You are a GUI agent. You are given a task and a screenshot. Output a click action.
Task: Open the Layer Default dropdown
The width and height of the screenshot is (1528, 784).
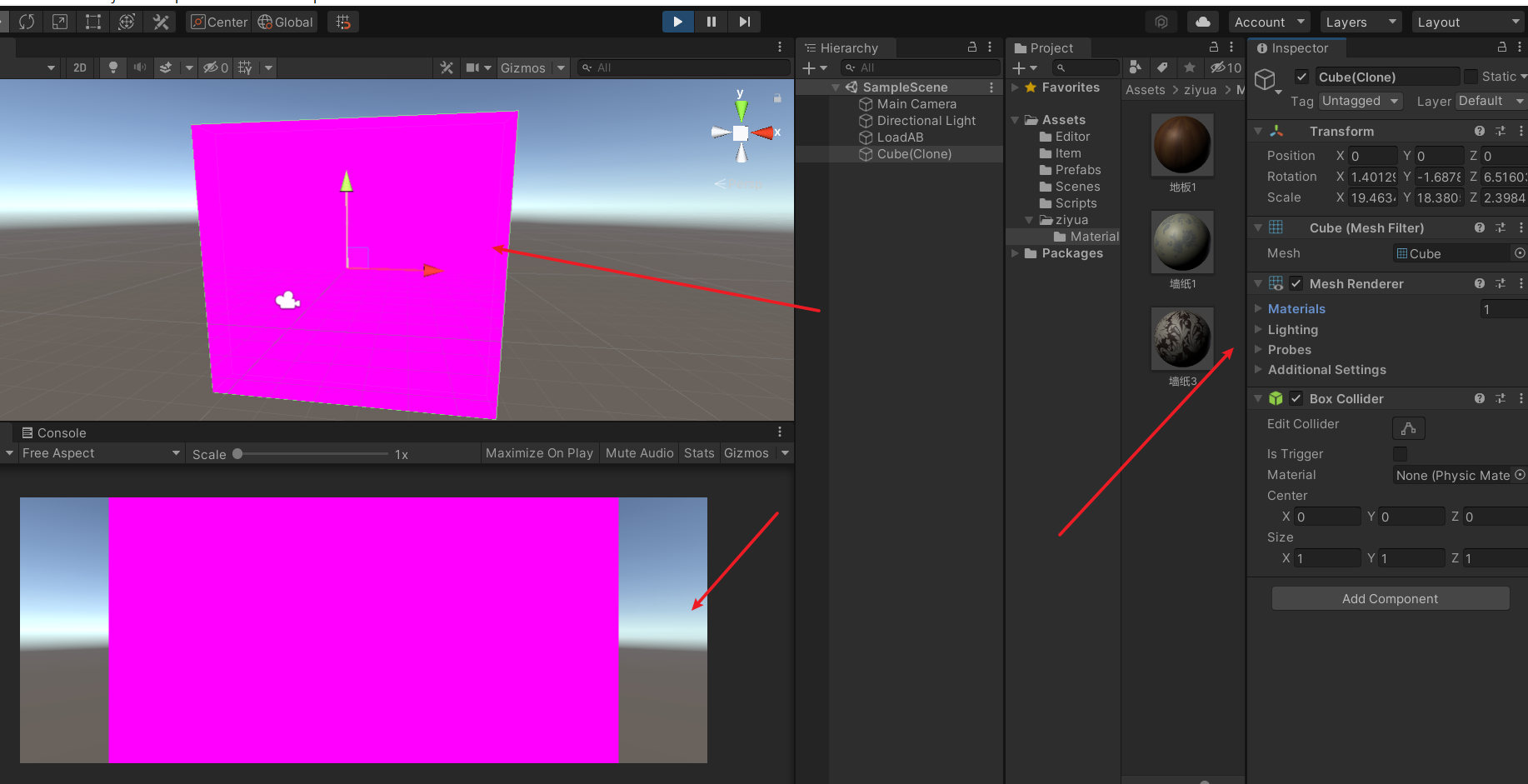coord(1491,101)
